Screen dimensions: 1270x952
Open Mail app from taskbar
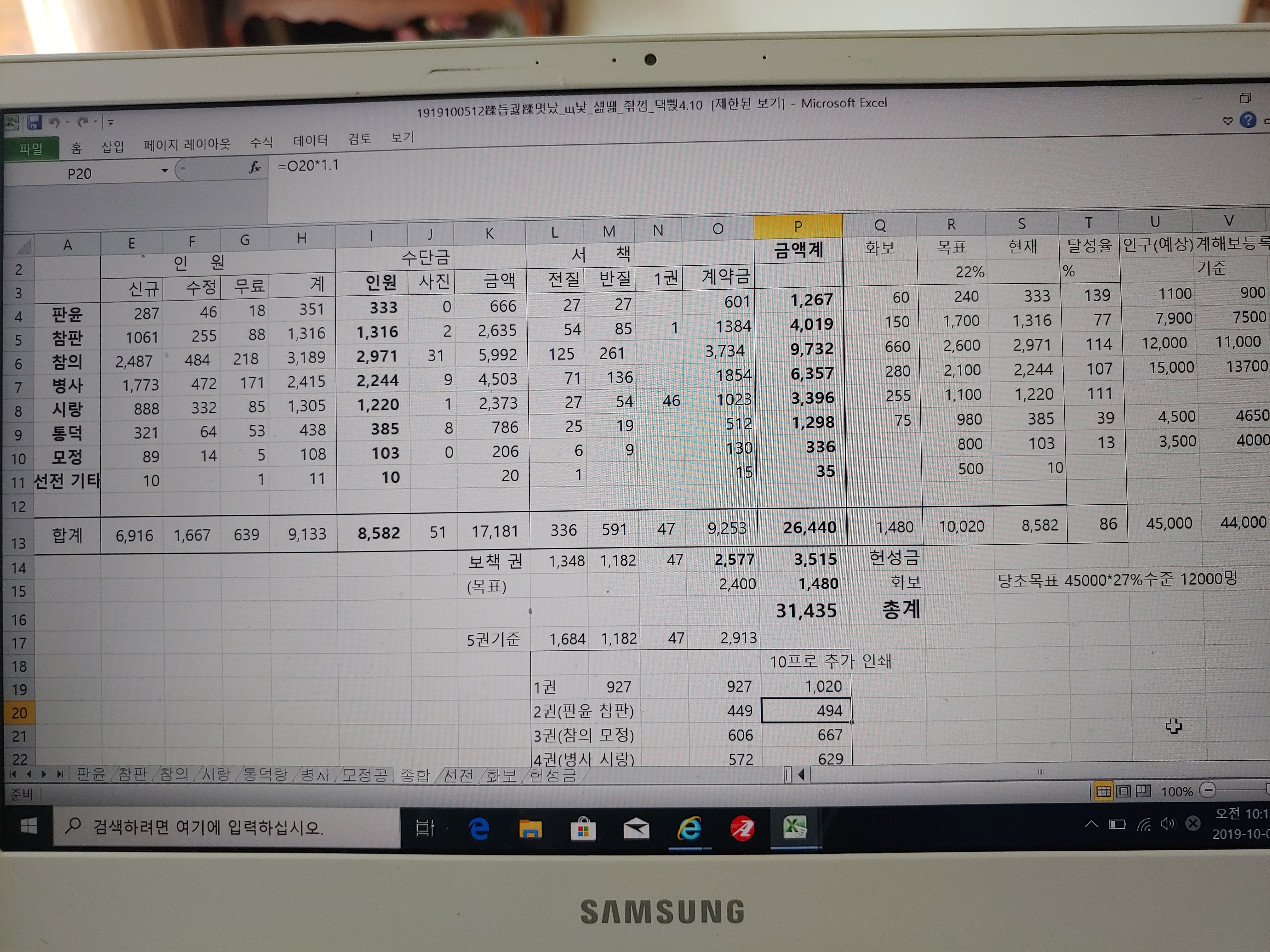(636, 829)
